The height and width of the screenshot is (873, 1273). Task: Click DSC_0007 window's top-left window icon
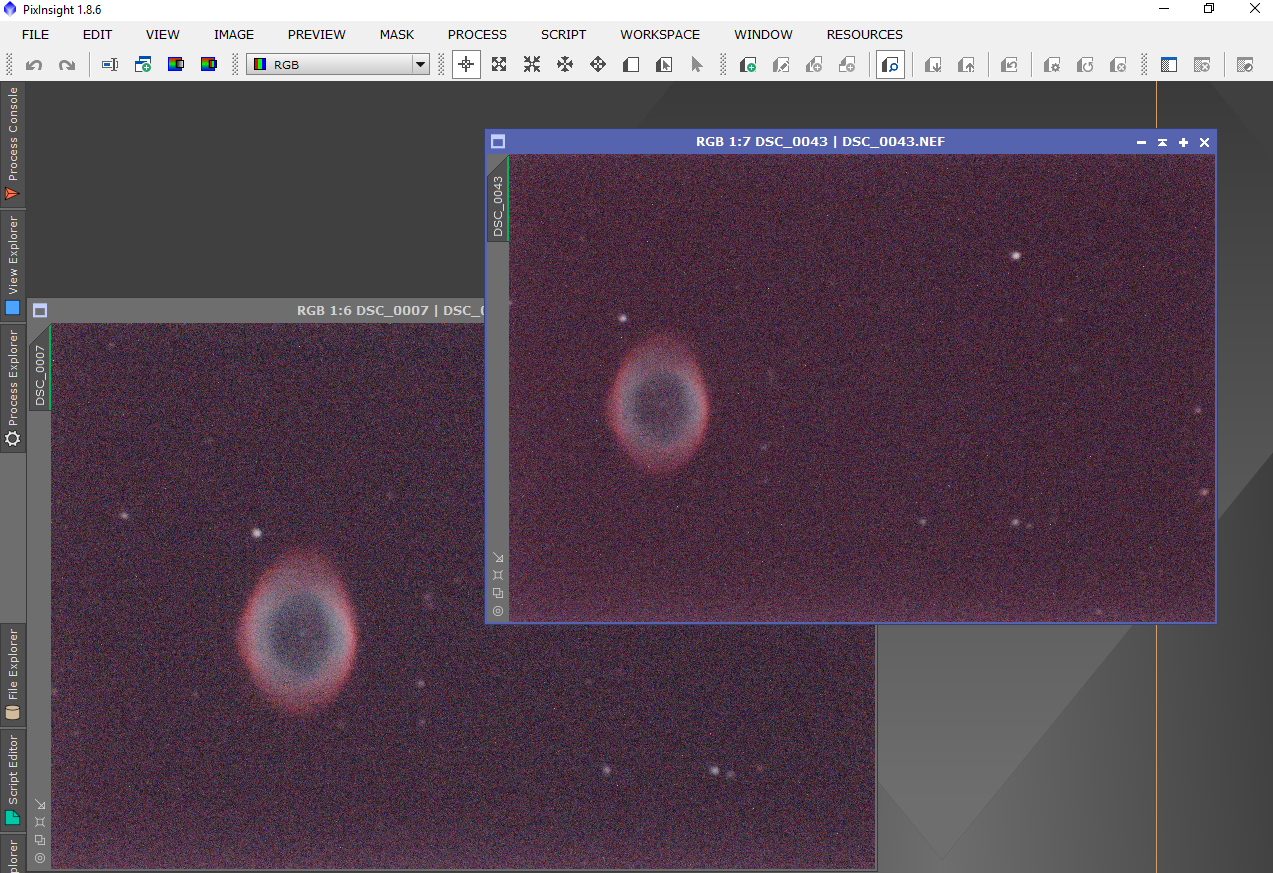pyautogui.click(x=39, y=311)
